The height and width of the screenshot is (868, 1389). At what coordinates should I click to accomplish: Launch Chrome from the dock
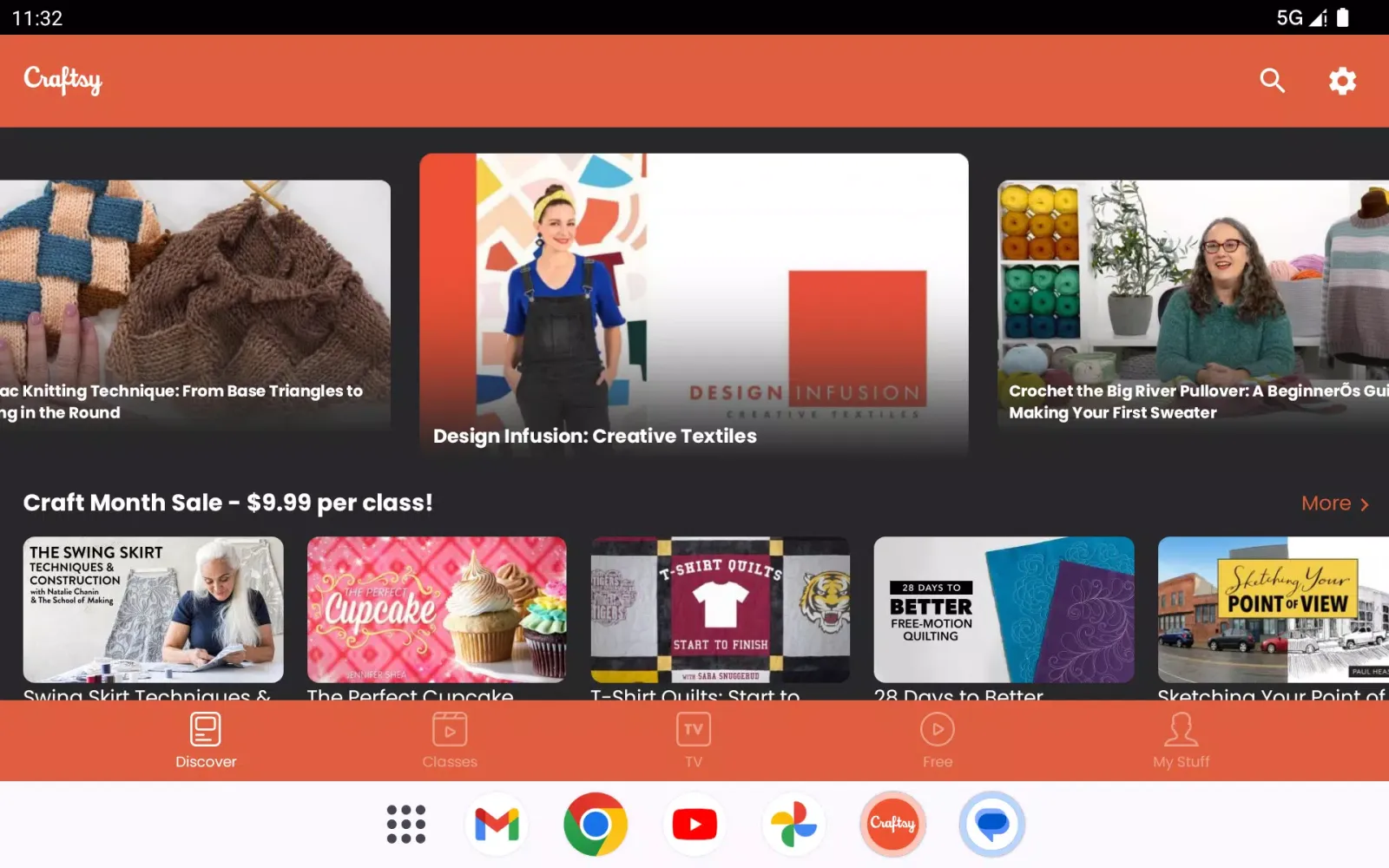(596, 824)
